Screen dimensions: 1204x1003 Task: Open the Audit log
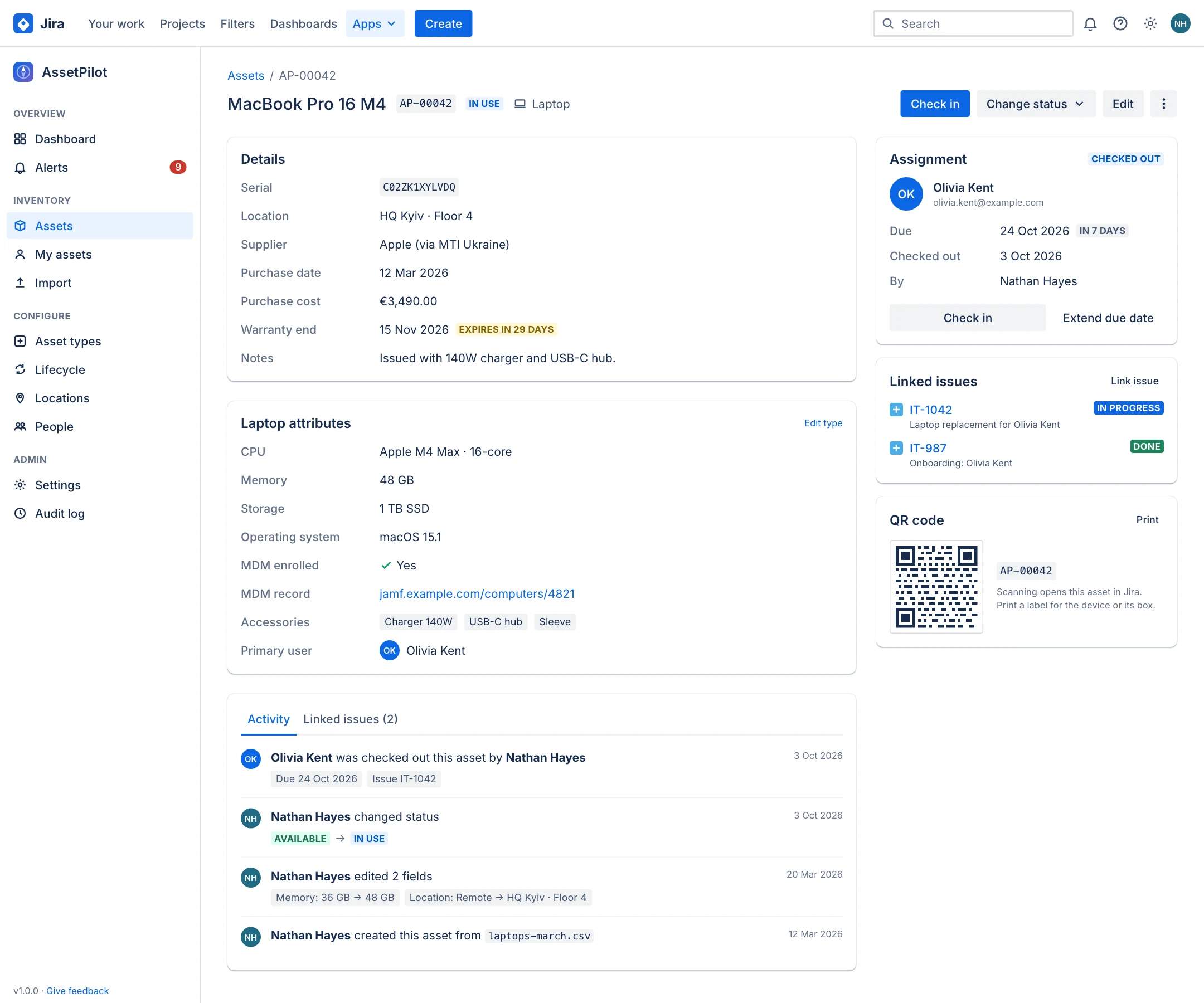100,514
